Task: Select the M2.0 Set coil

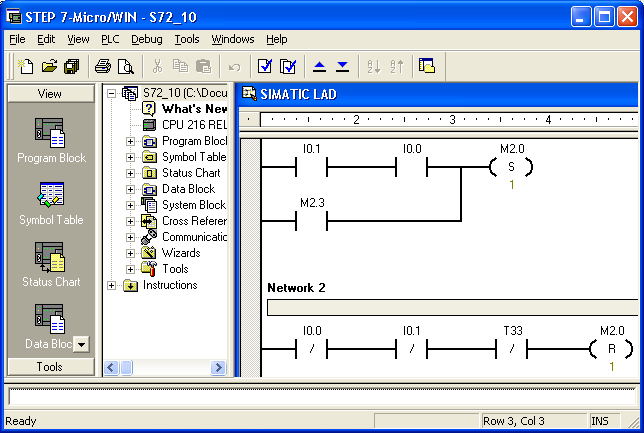Action: [511, 166]
